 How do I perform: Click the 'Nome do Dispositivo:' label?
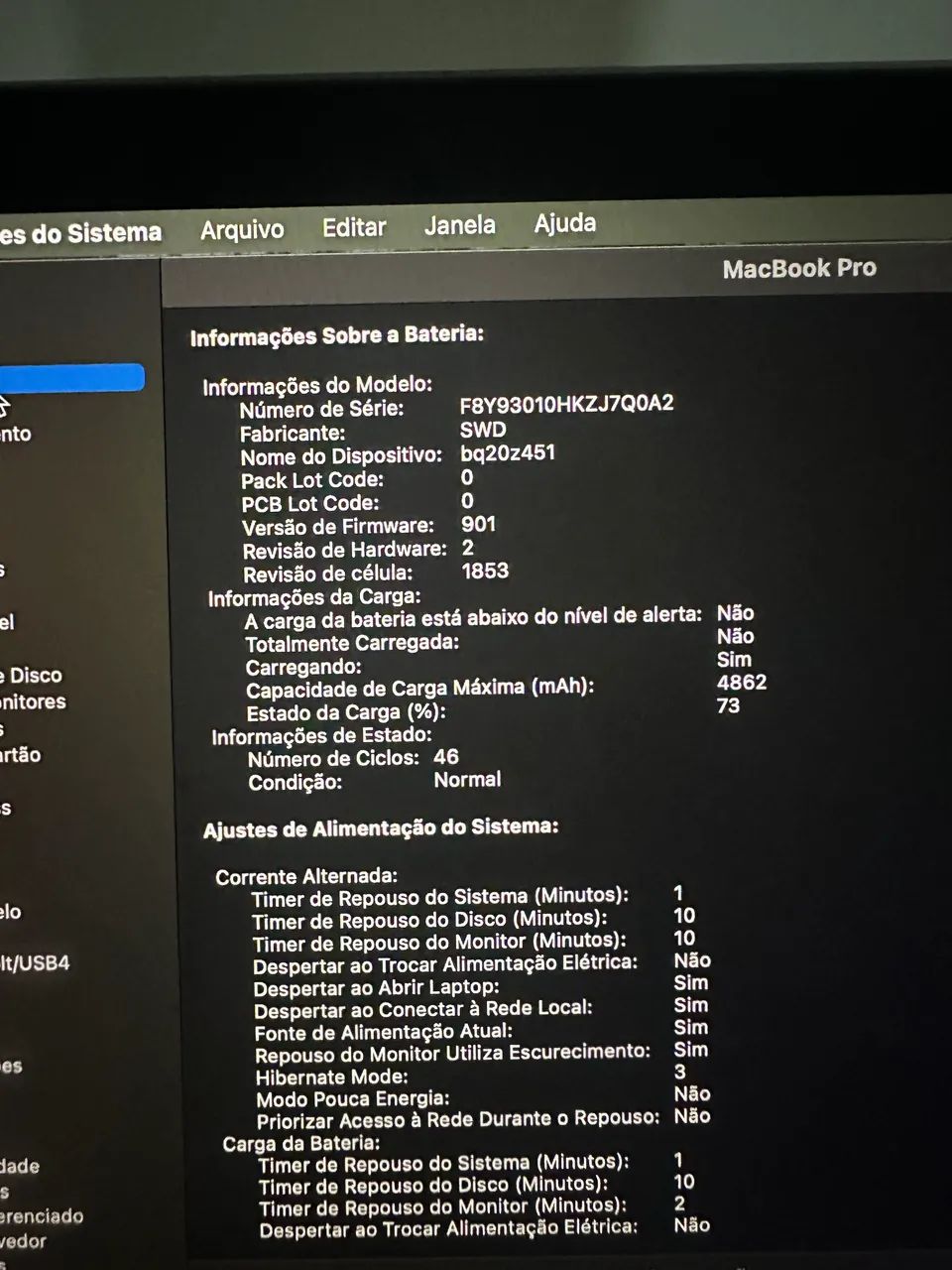[x=341, y=456]
